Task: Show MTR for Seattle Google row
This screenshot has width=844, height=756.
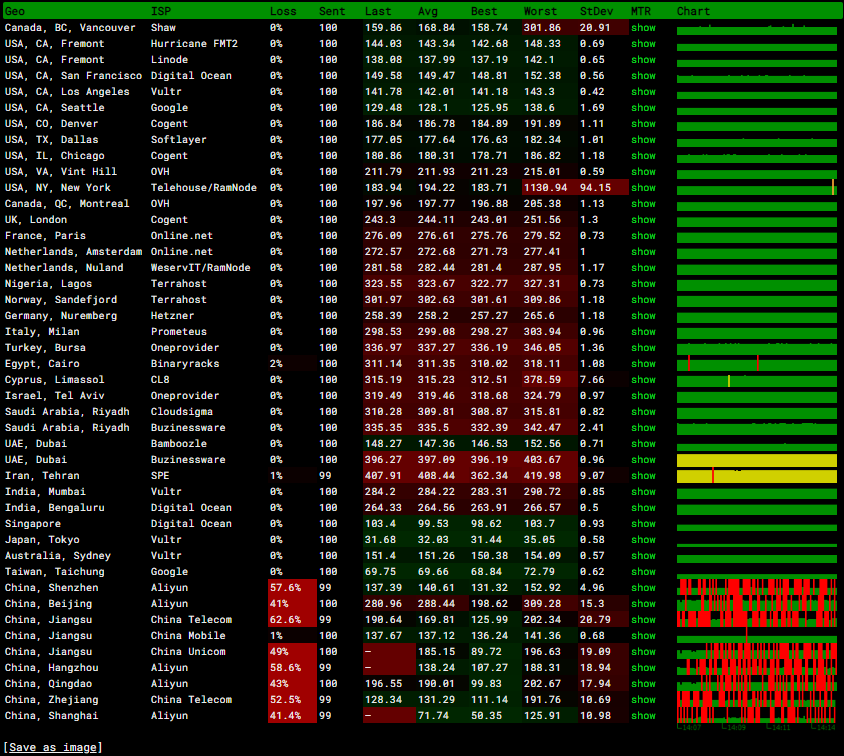Action: [x=643, y=108]
